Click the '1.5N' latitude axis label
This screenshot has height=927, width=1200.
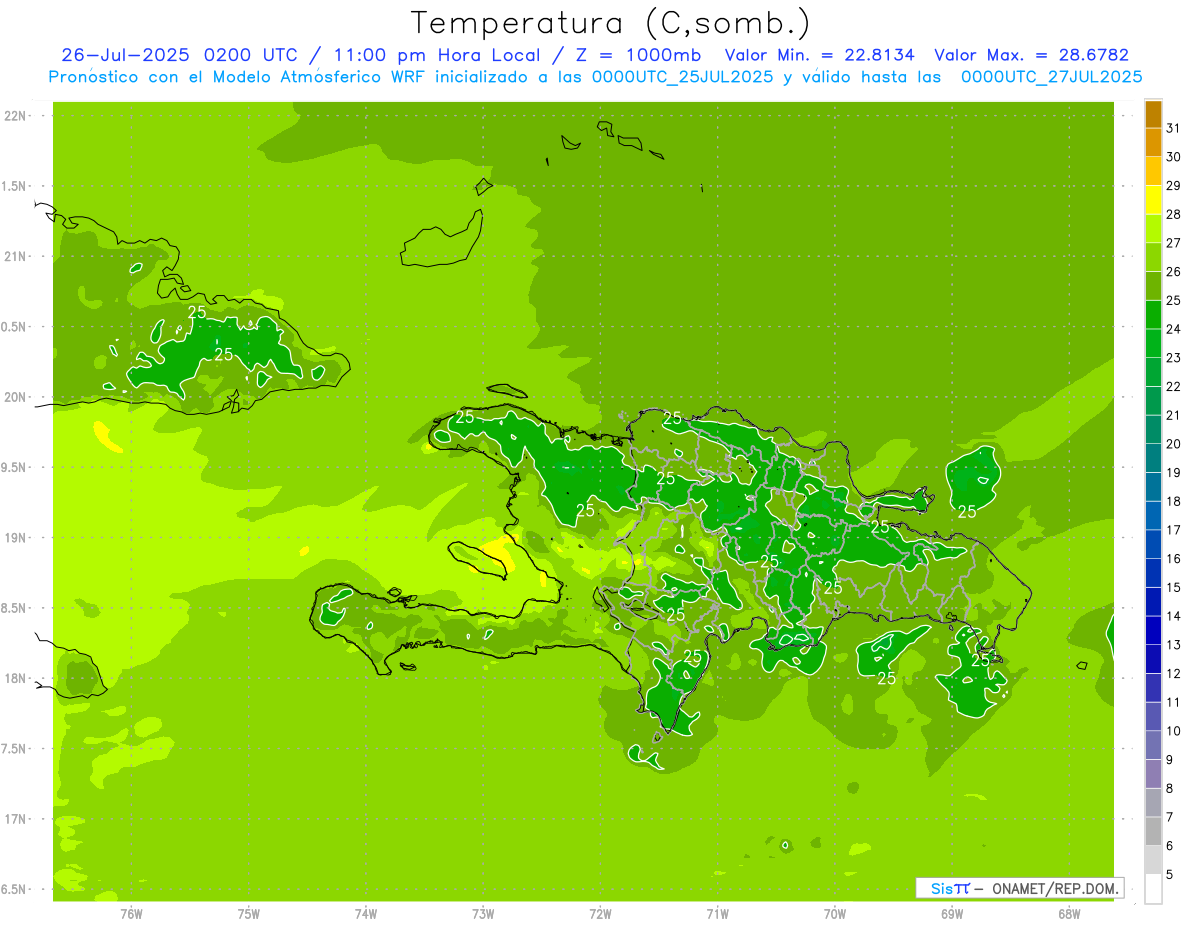[x=16, y=186]
